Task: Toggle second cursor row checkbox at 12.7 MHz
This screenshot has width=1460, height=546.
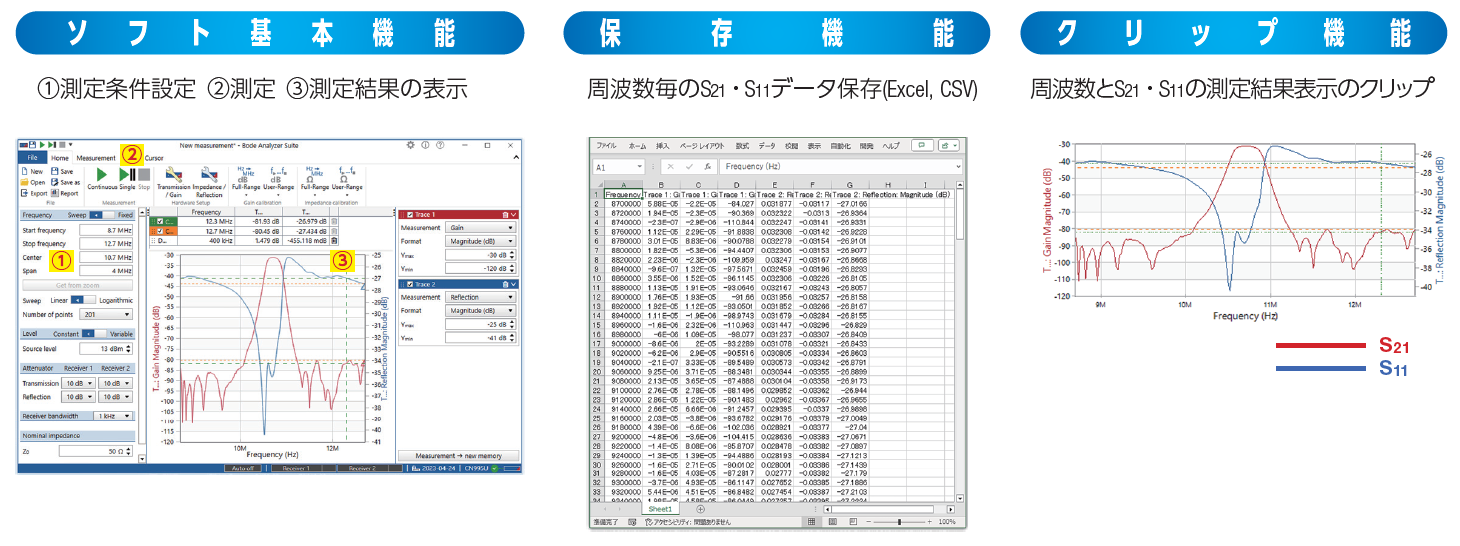Action: [160, 232]
